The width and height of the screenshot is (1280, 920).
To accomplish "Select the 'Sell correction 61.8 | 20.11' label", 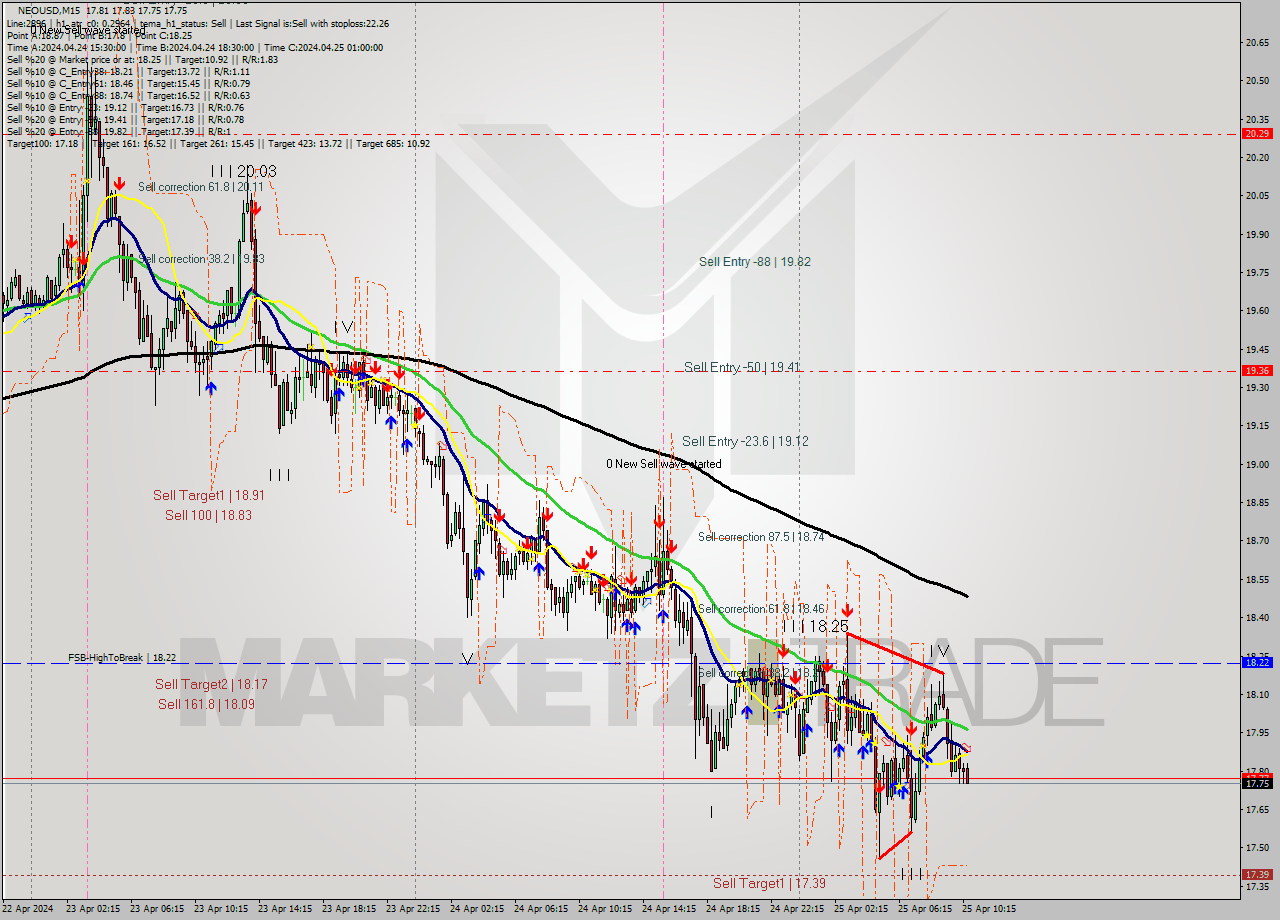I will [201, 187].
